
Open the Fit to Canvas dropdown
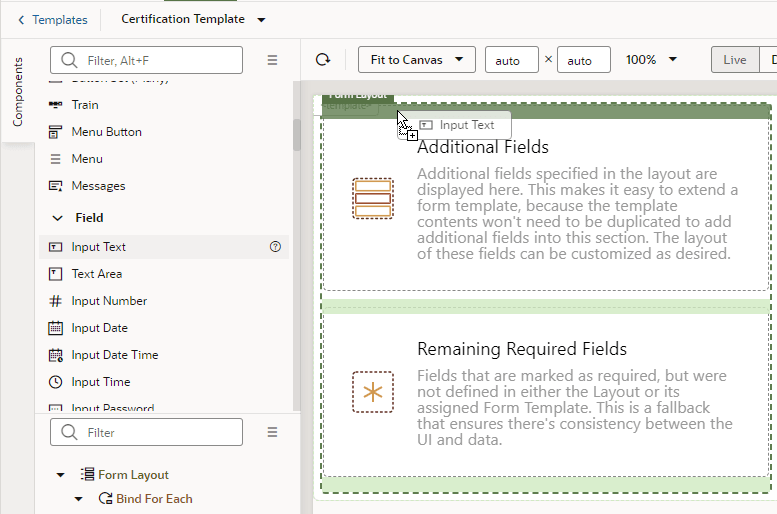click(x=416, y=60)
